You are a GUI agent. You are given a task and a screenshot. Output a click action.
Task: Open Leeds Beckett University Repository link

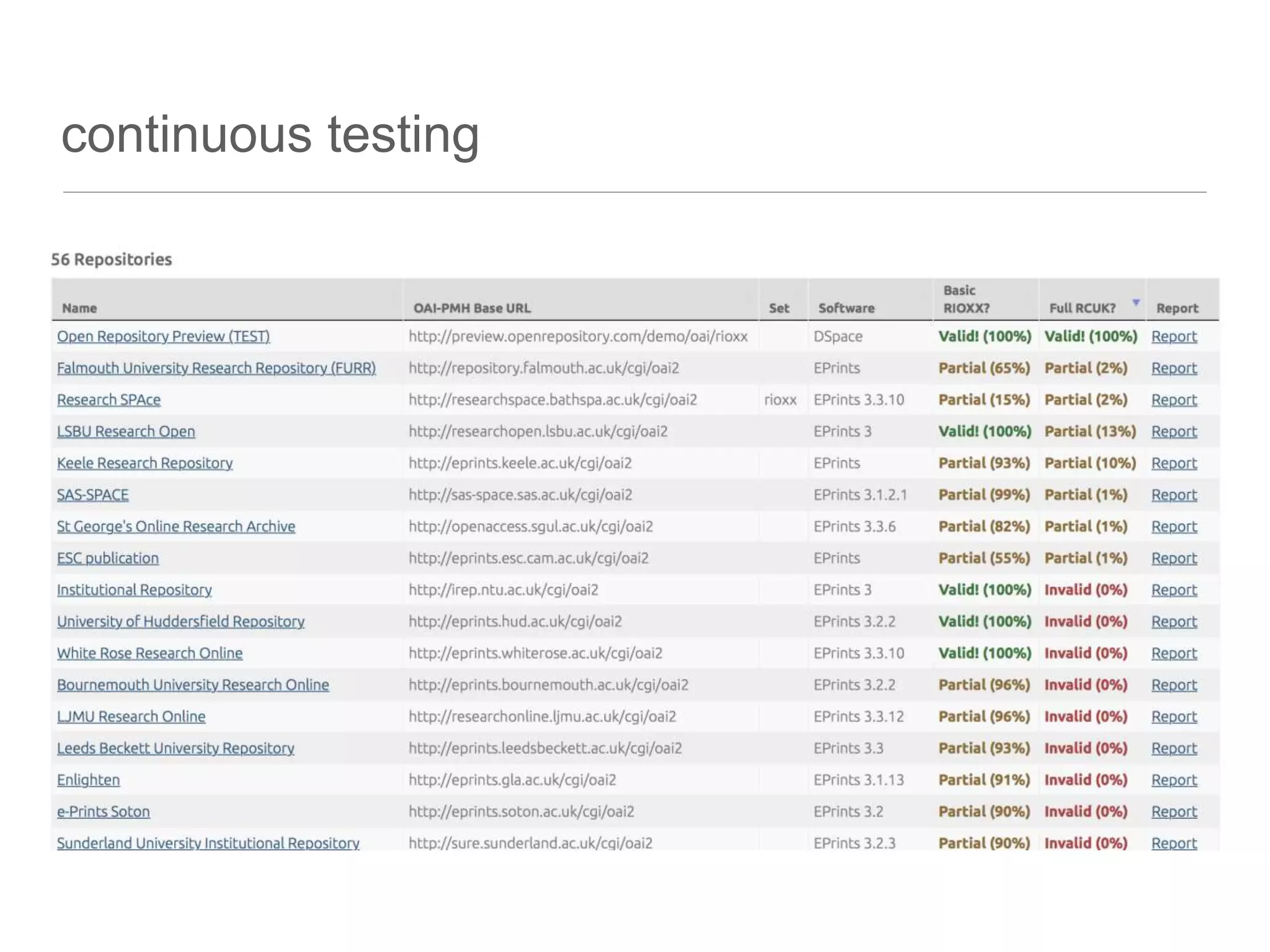click(175, 748)
